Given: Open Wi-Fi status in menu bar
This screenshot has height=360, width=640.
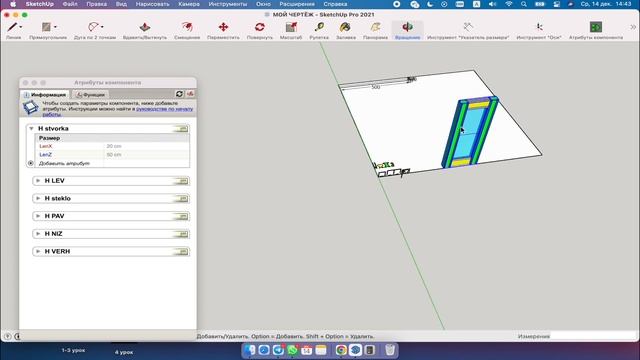Looking at the screenshot, I should coord(509,4).
